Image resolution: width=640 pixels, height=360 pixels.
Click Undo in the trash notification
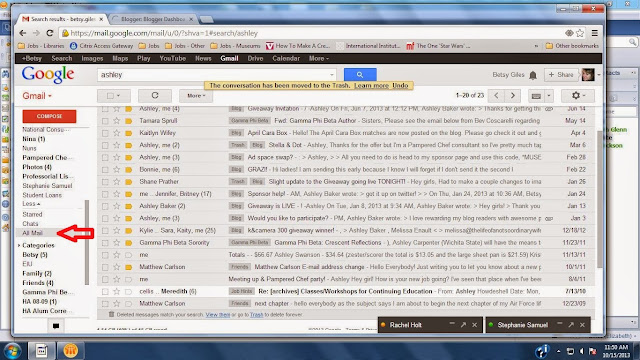pyautogui.click(x=400, y=85)
